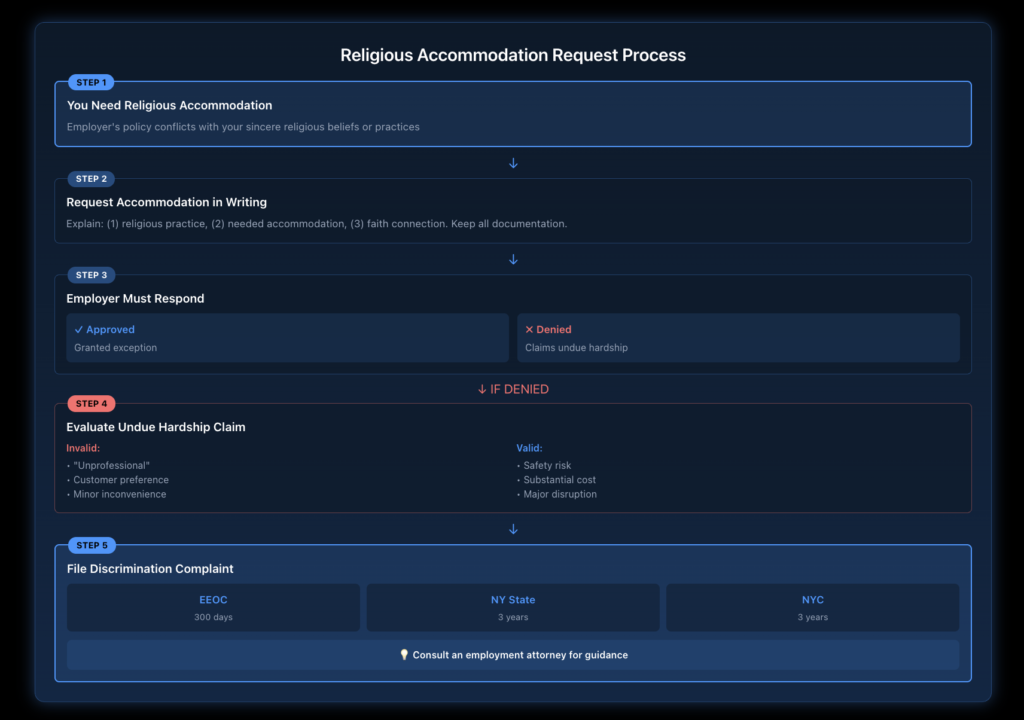Screen dimensions: 1024x720
Task: Select the File Discrimination Complaint panel
Action: coord(150,568)
